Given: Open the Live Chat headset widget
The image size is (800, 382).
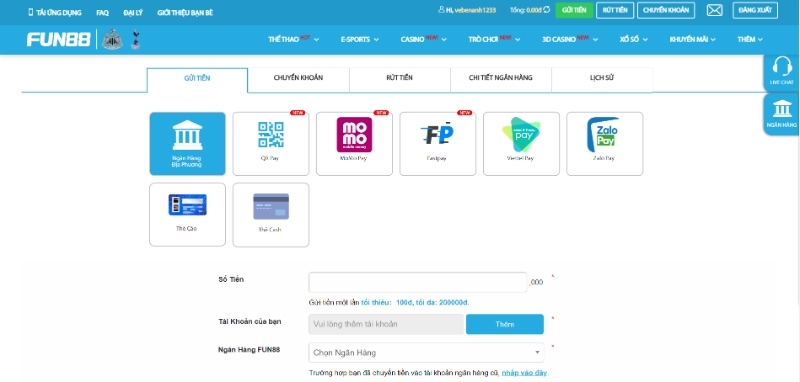Looking at the screenshot, I should pos(782,71).
